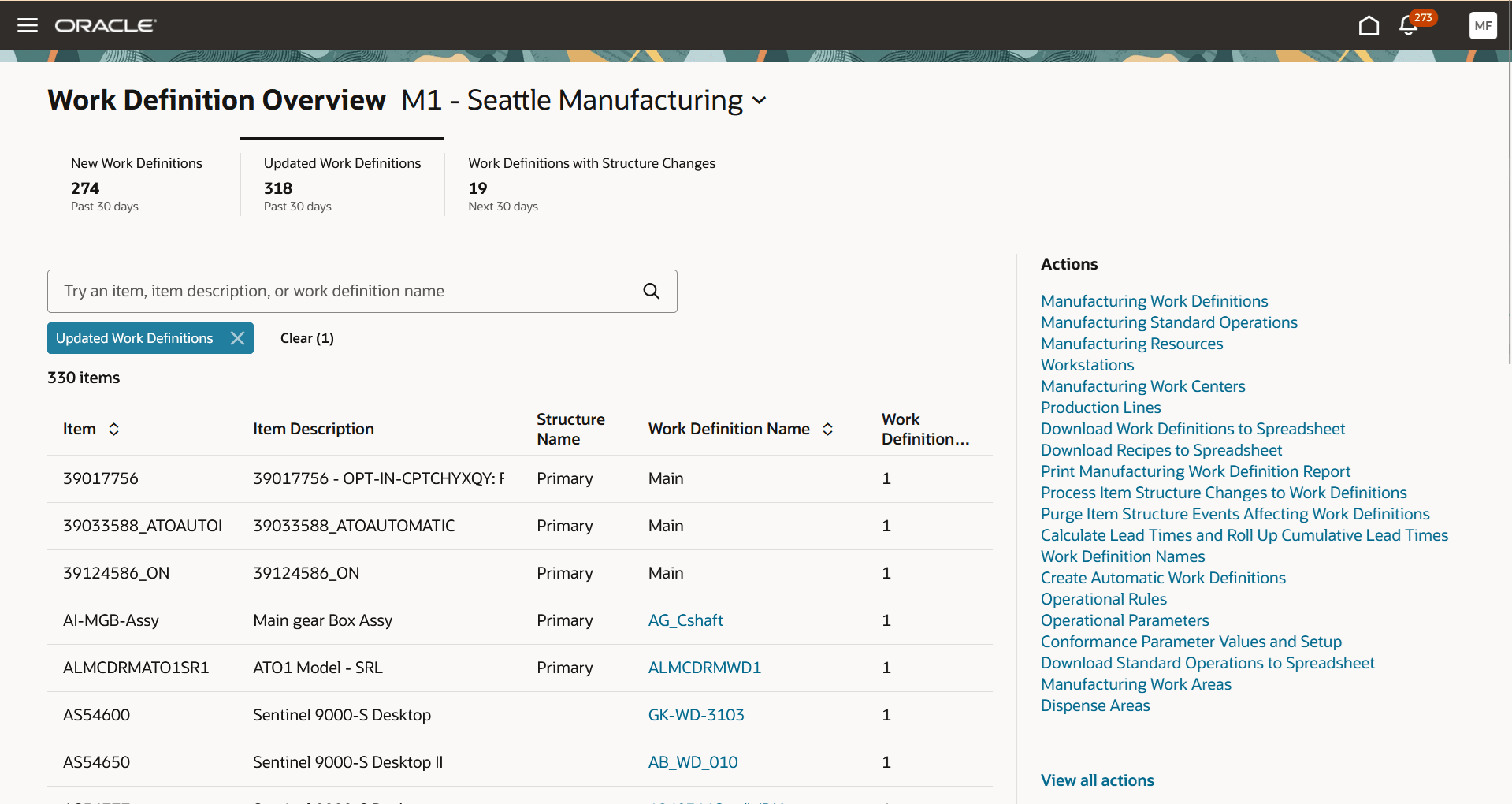Select the 39033588_ATOAUTOMATIC description cell
The image size is (1512, 804).
(x=354, y=526)
